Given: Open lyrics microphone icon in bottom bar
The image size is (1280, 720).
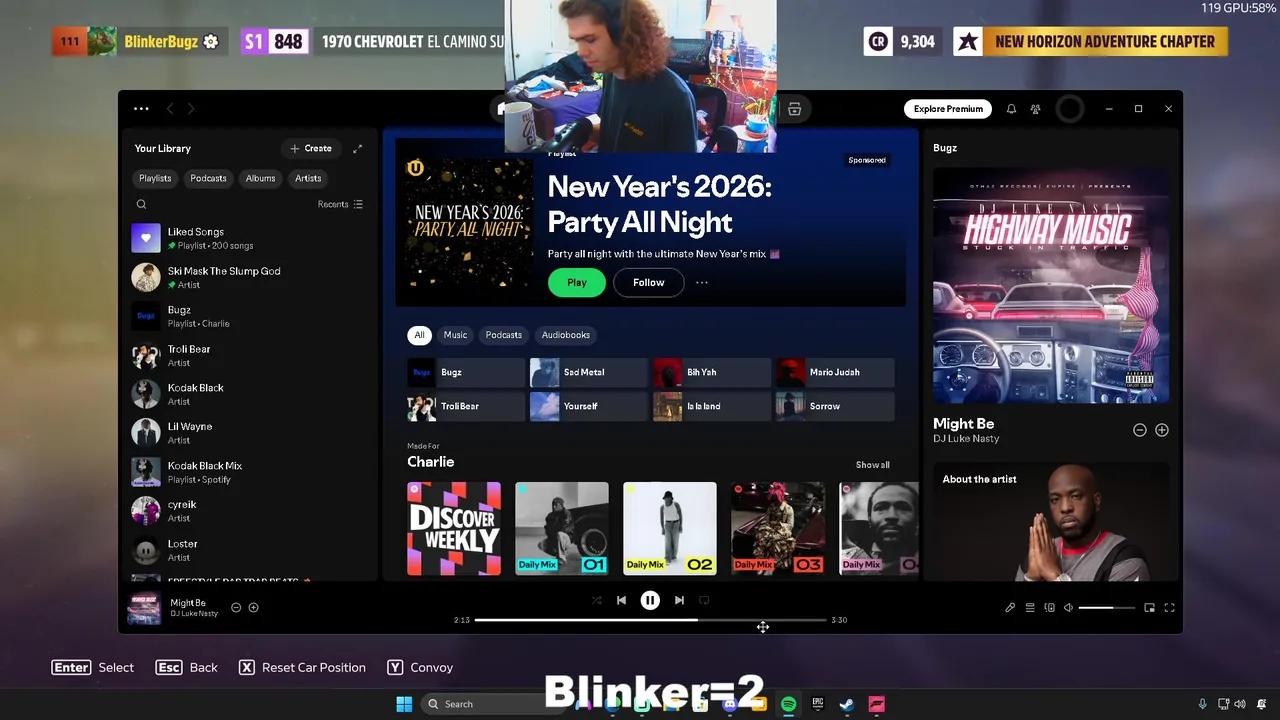Looking at the screenshot, I should pos(1010,607).
